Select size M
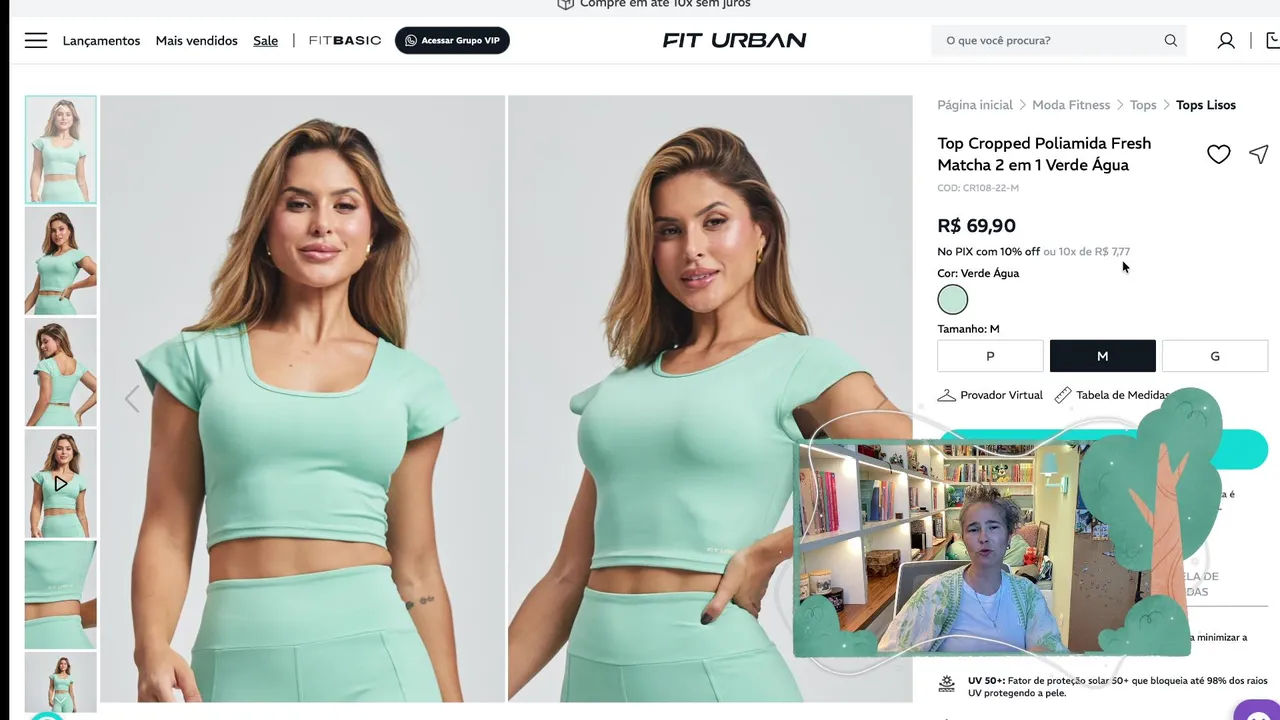Image resolution: width=1280 pixels, height=720 pixels. tap(1103, 356)
